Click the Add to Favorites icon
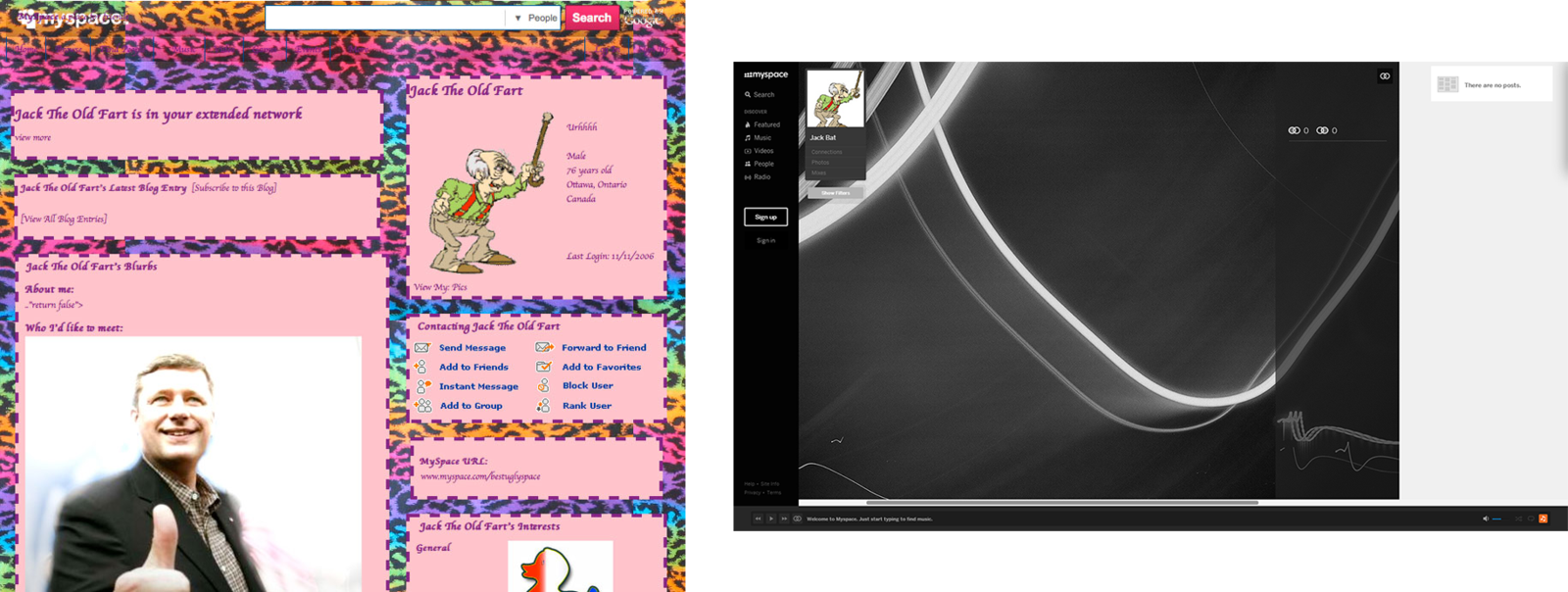 (544, 367)
